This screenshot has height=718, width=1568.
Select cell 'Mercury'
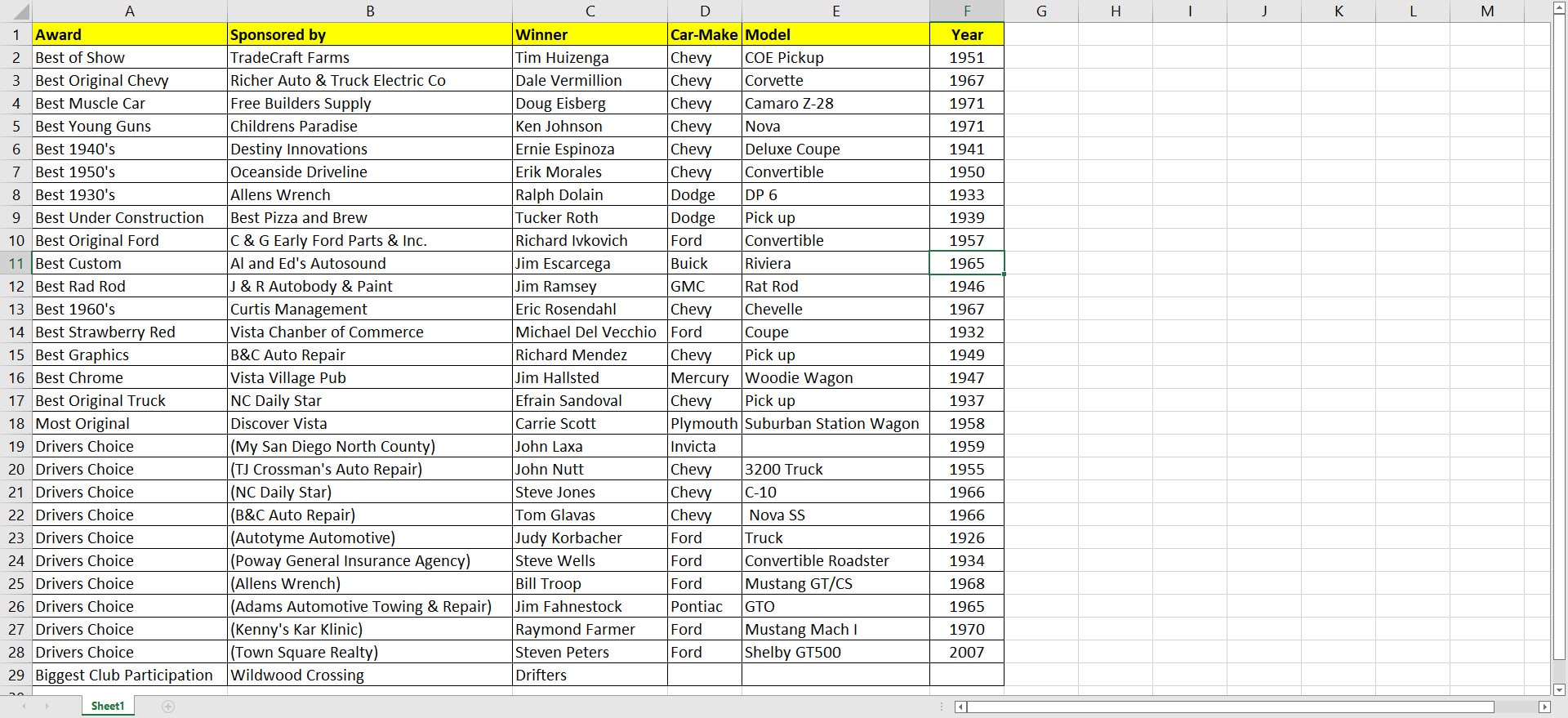[705, 377]
